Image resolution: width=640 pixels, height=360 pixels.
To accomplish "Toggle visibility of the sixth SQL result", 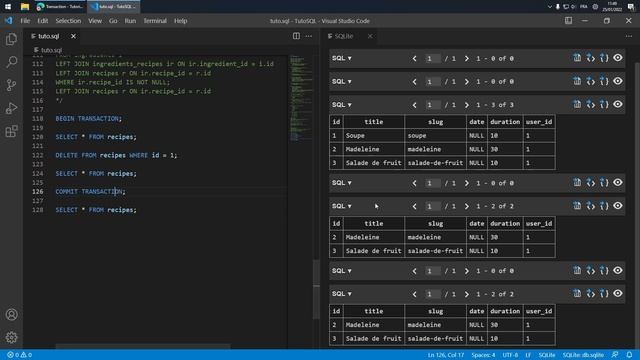I will (x=618, y=270).
